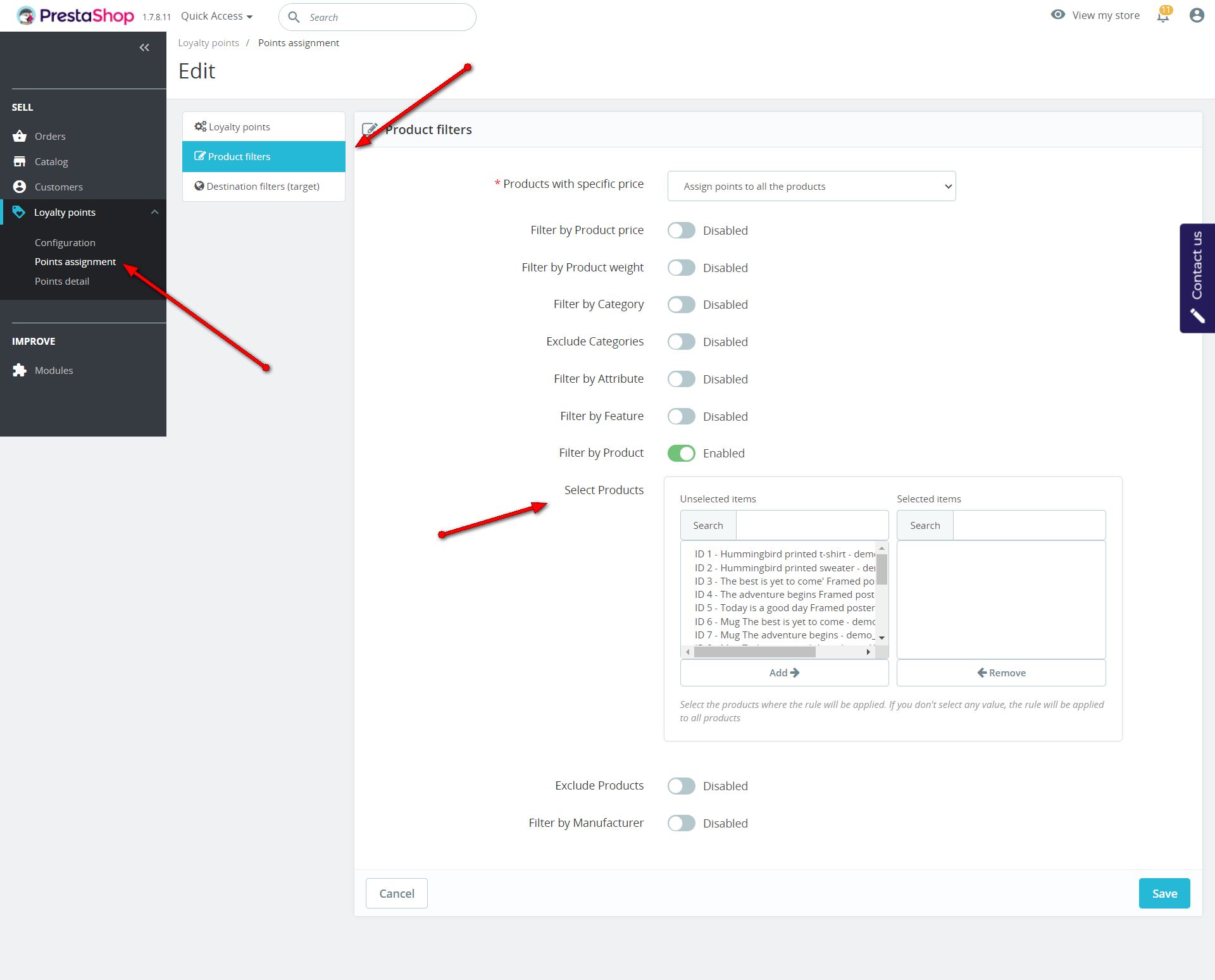The width and height of the screenshot is (1215, 980).
Task: Enable the Filter by Category toggle
Action: [x=682, y=305]
